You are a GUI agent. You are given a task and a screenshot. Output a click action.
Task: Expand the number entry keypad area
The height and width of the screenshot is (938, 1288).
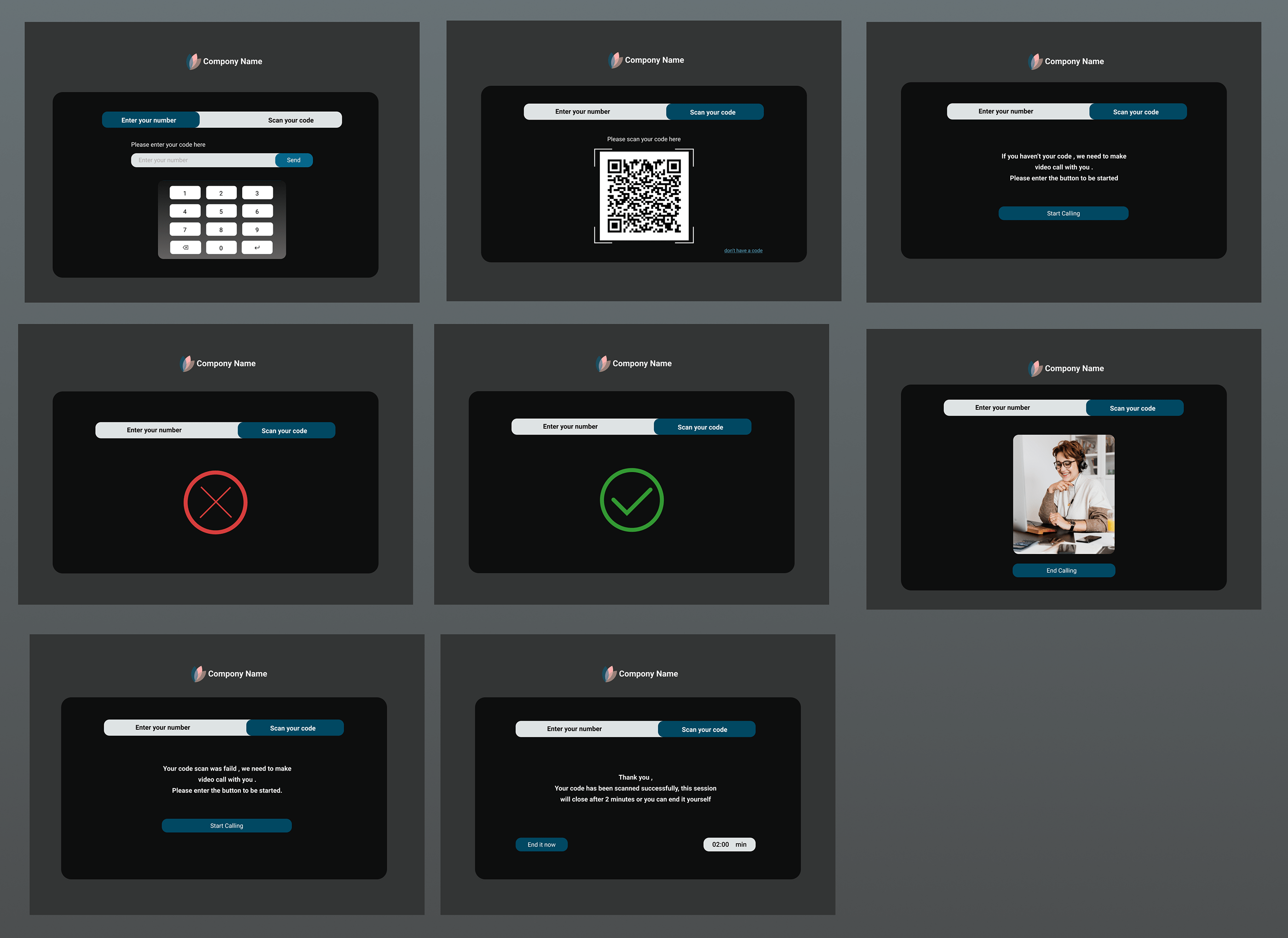tap(220, 220)
